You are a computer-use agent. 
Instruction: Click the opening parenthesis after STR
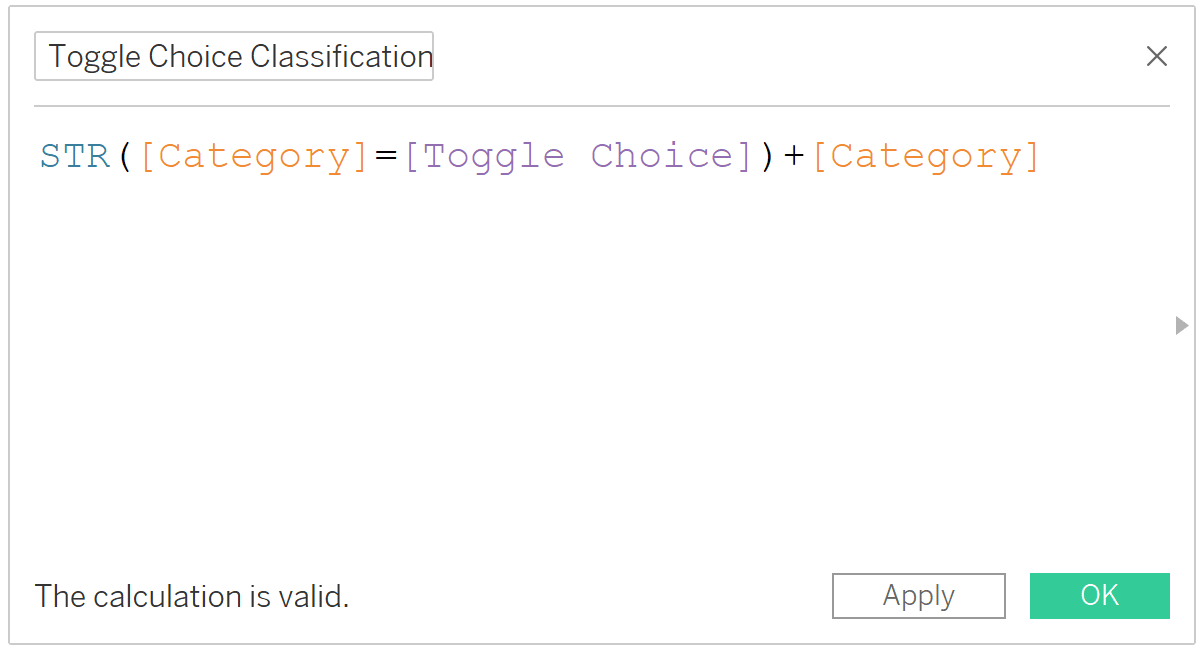pos(125,156)
